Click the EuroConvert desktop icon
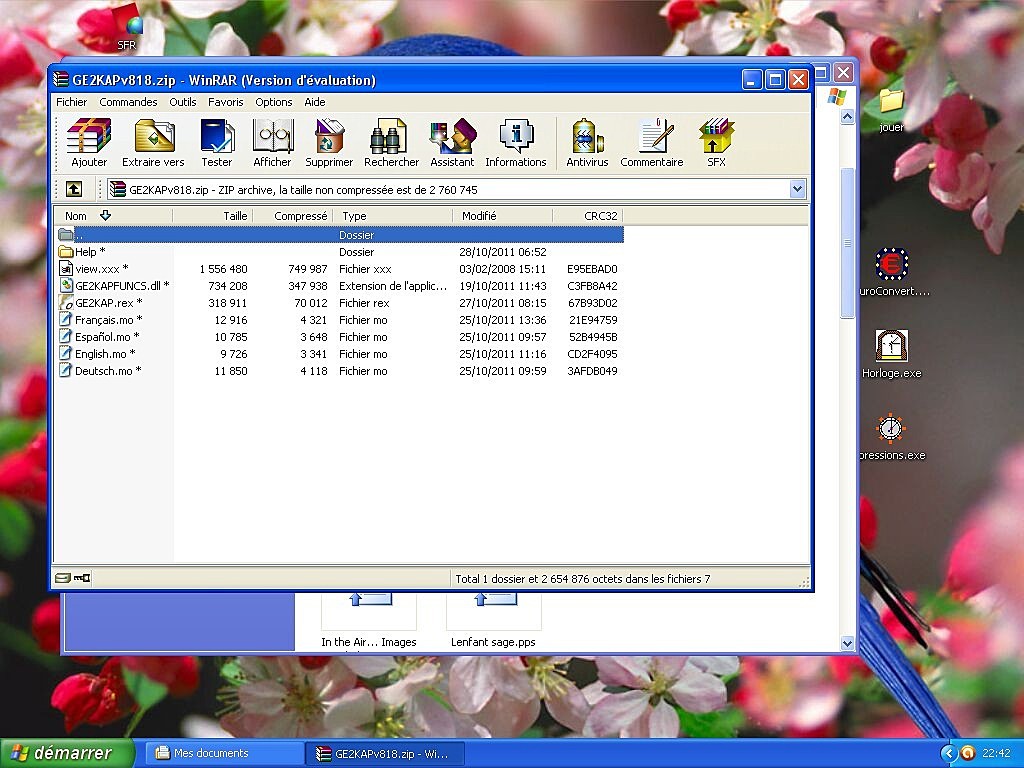This screenshot has width=1024, height=768. click(891, 264)
